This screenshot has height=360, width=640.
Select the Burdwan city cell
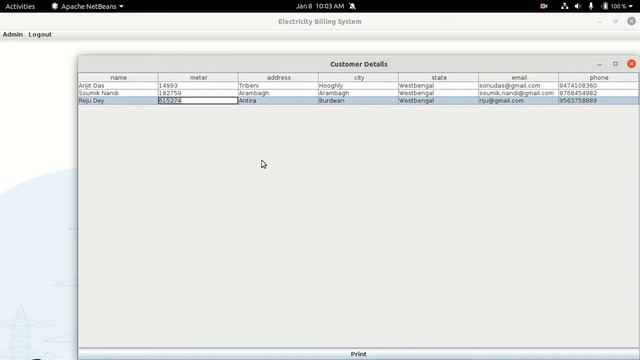[x=358, y=100]
